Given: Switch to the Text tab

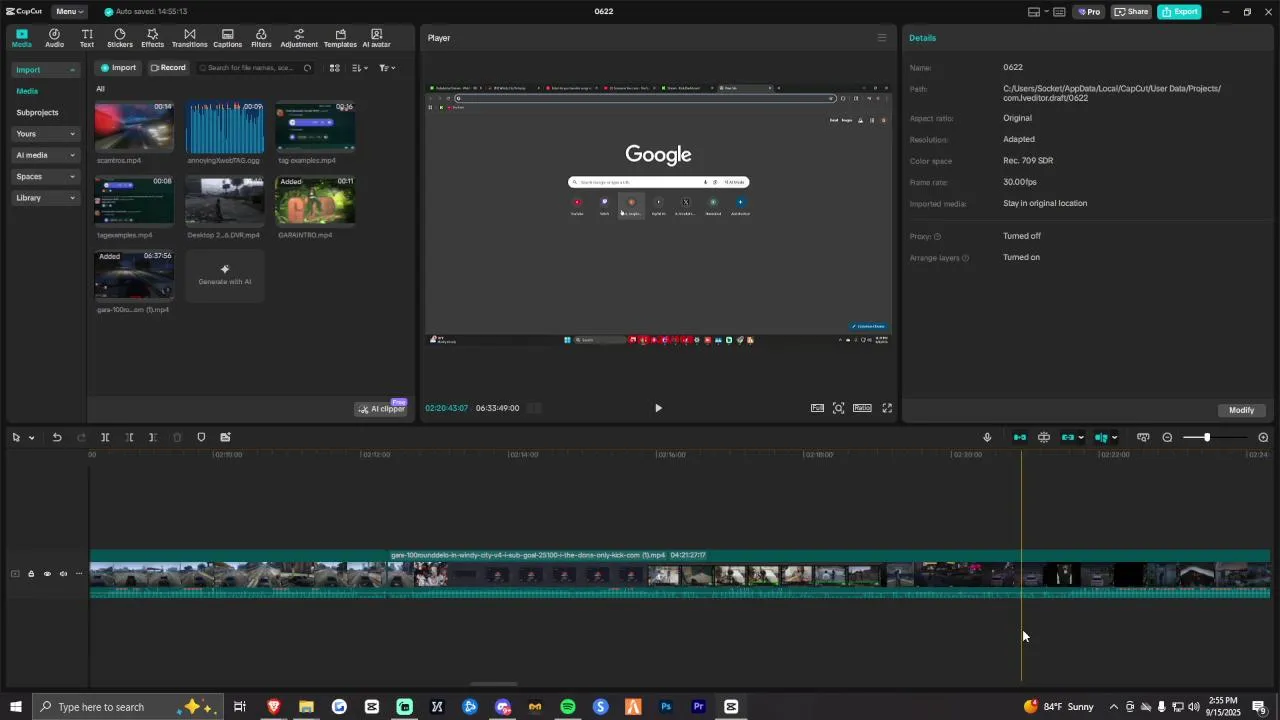Looking at the screenshot, I should 87,38.
